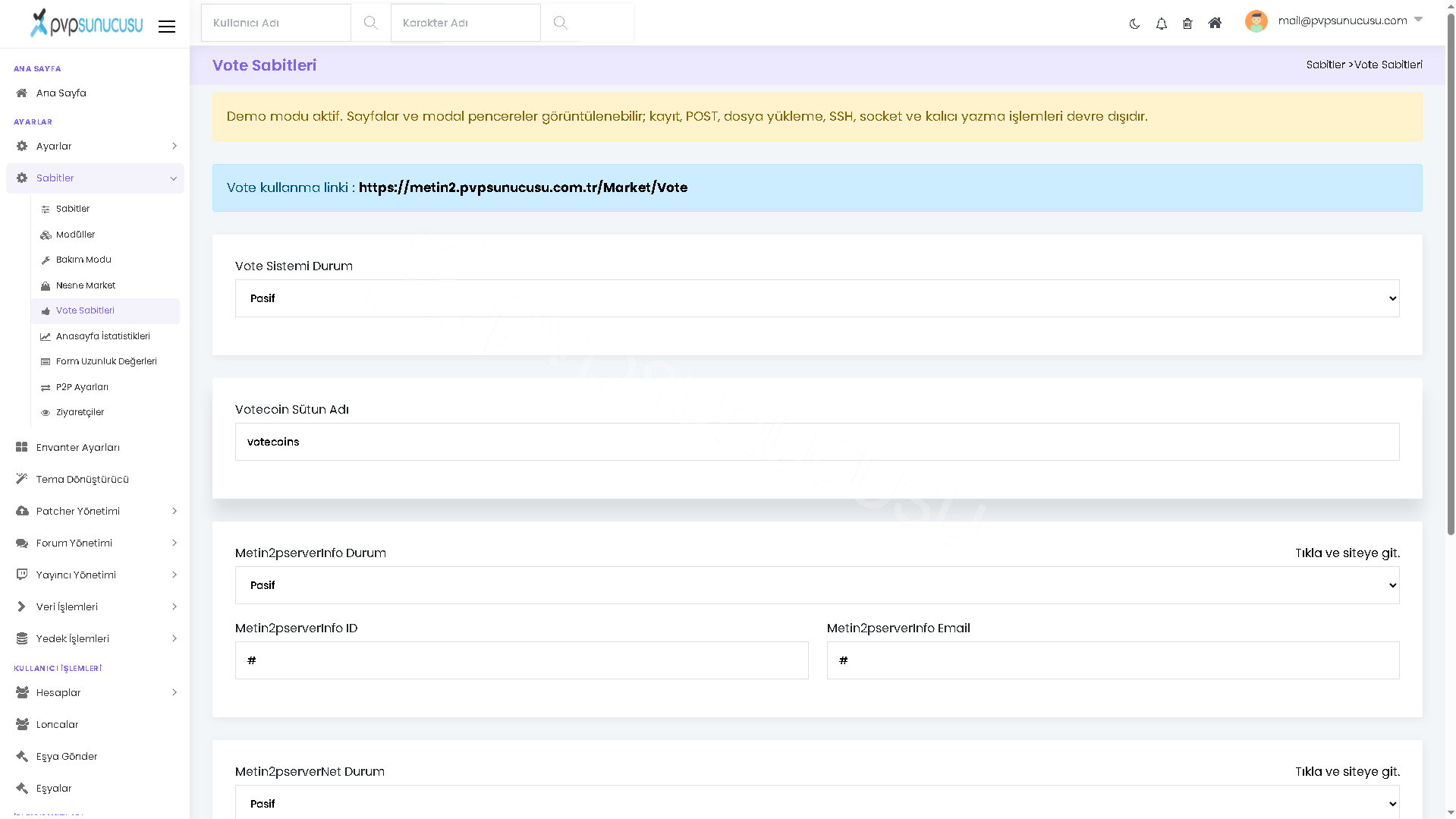Click search icon next to Karakter Adı

pyautogui.click(x=560, y=23)
